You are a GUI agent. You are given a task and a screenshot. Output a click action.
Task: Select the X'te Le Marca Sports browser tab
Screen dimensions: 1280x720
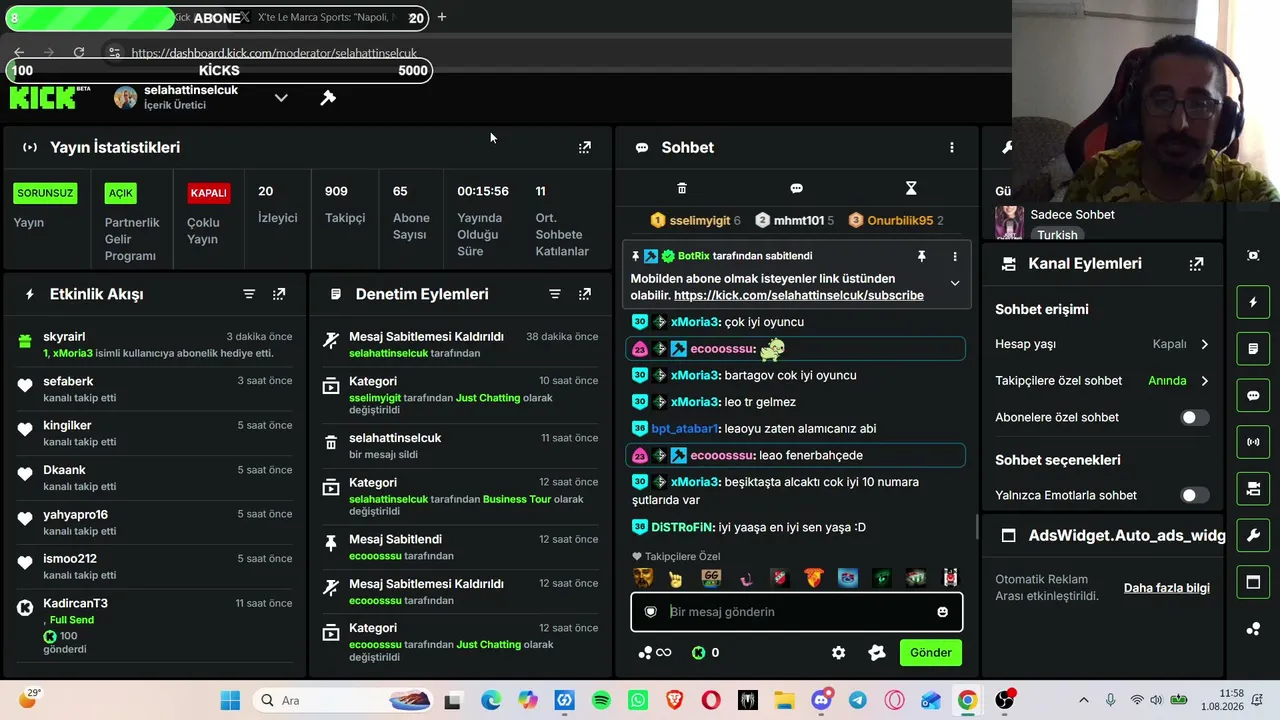pos(325,17)
